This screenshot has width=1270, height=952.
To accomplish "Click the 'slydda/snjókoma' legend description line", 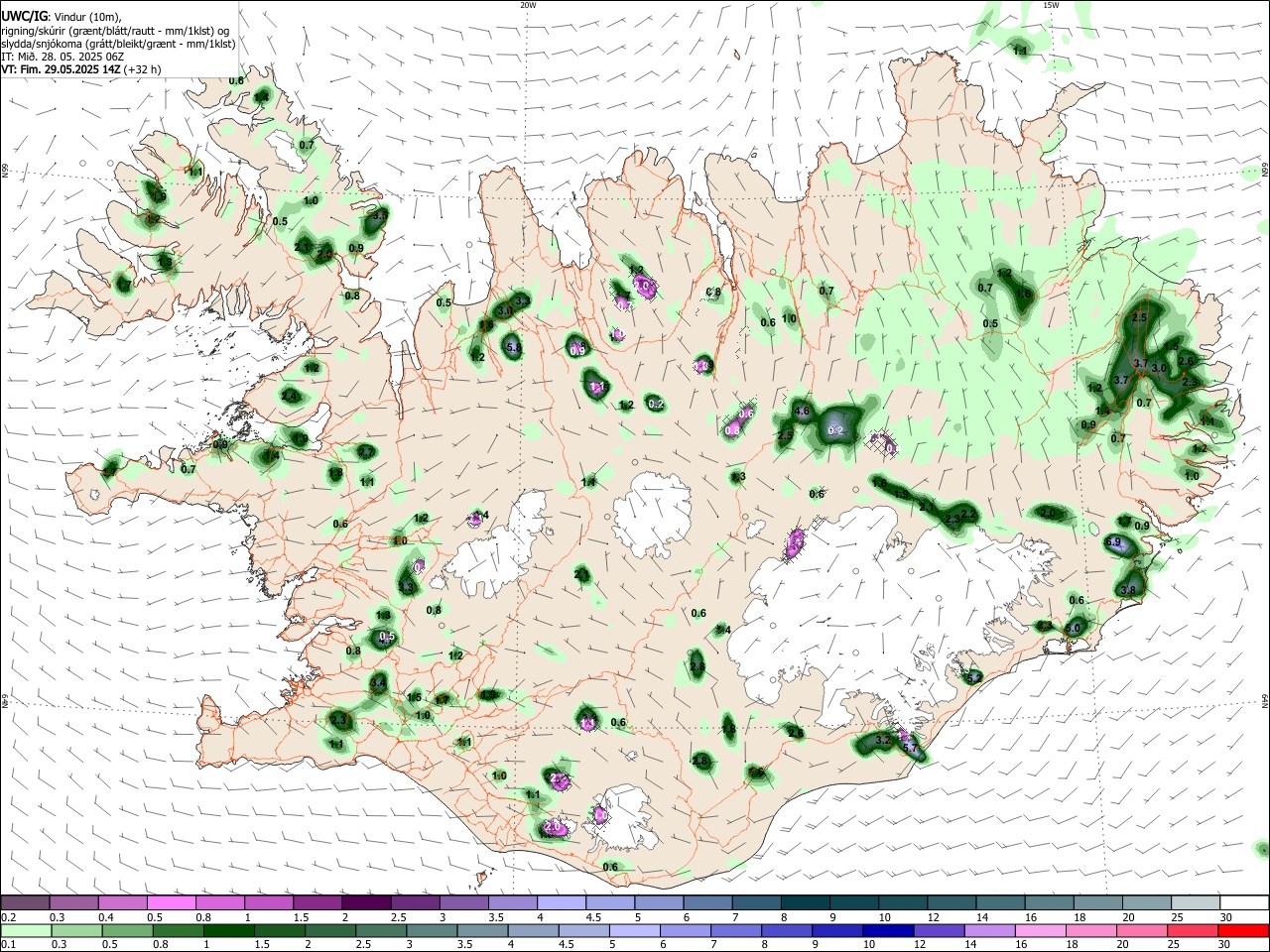I will pyautogui.click(x=118, y=44).
